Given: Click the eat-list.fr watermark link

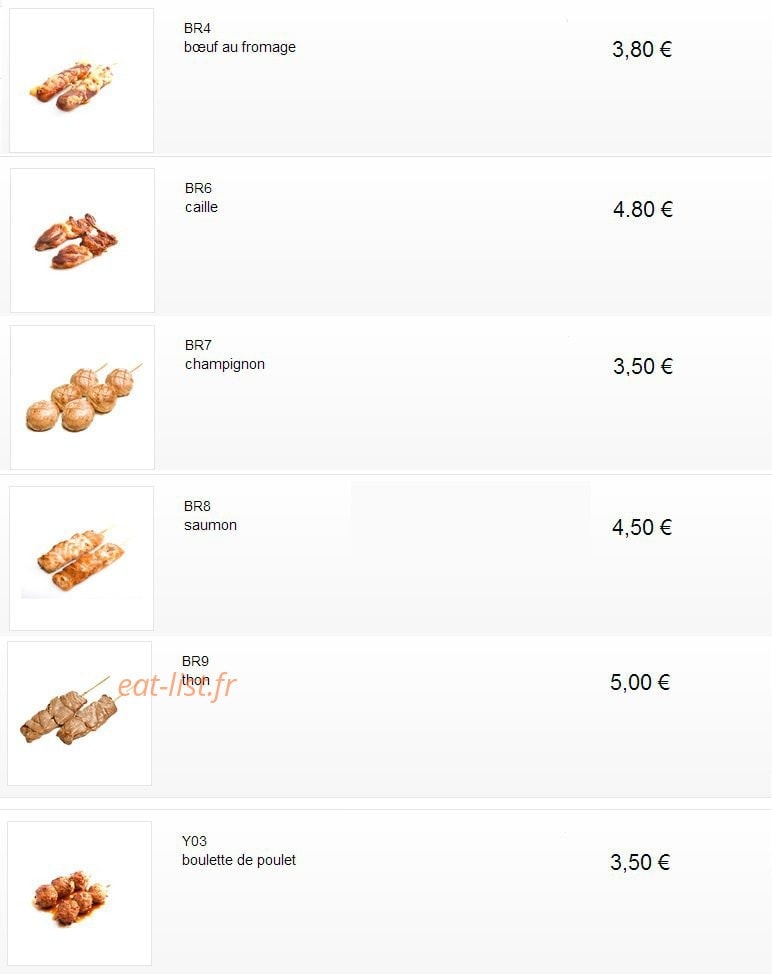Looking at the screenshot, I should coord(177,686).
